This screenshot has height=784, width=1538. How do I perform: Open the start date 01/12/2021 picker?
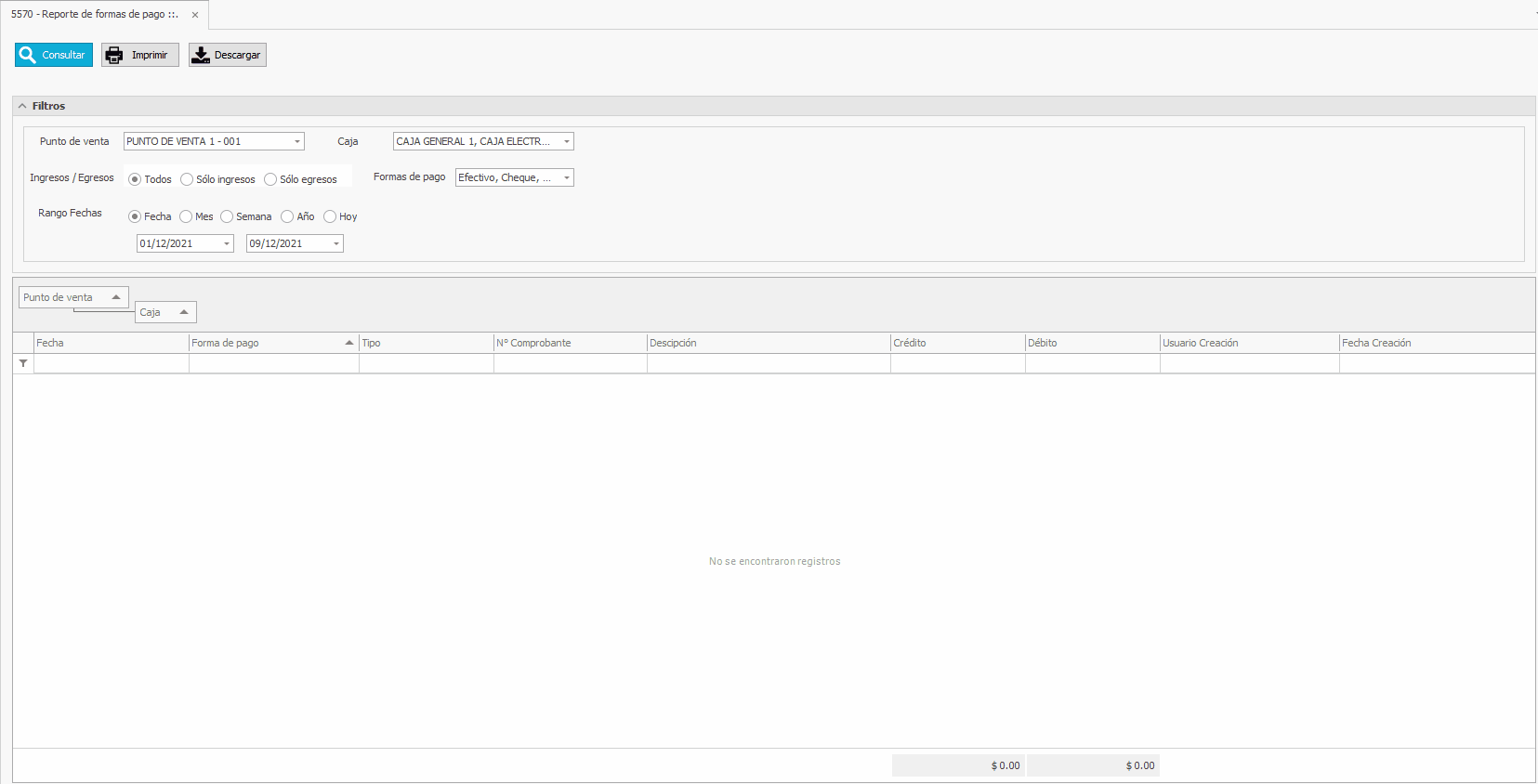click(x=226, y=243)
